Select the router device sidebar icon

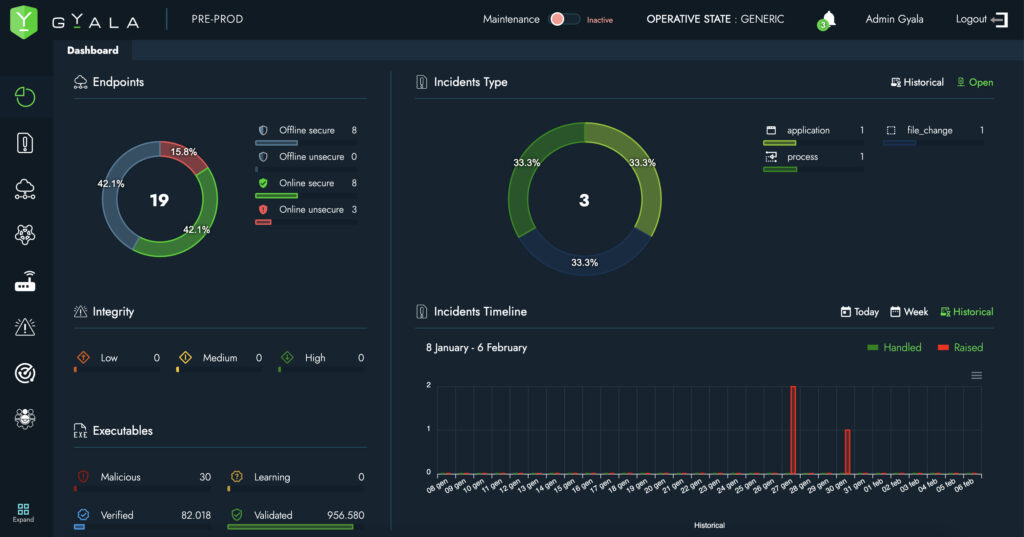(x=25, y=282)
